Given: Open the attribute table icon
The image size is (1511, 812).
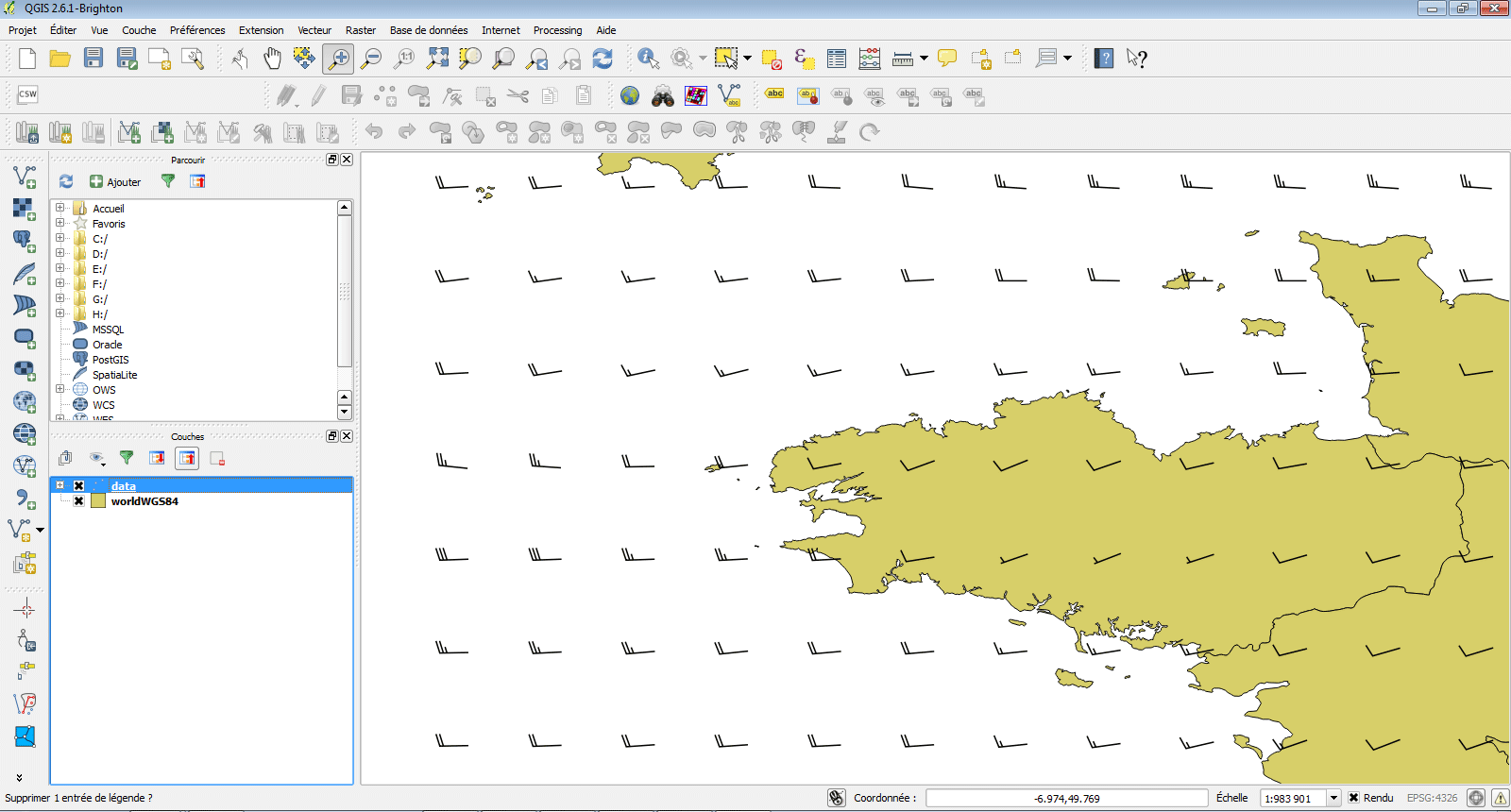Looking at the screenshot, I should pyautogui.click(x=837, y=59).
